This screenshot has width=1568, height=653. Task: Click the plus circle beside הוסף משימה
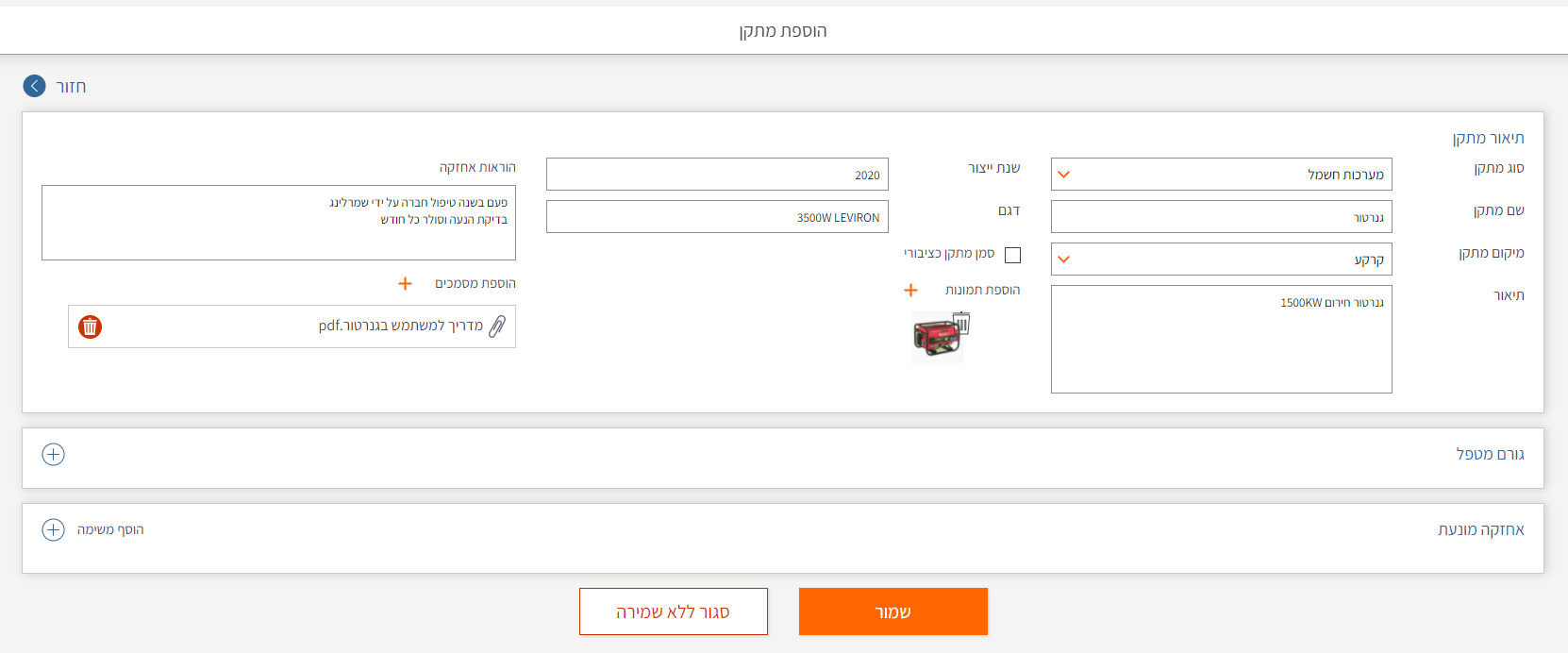tap(54, 529)
